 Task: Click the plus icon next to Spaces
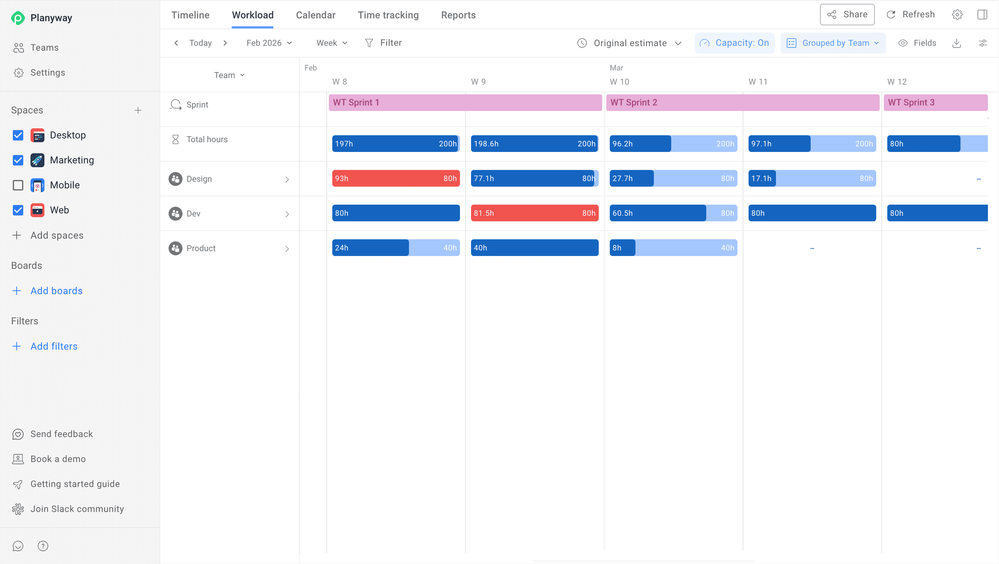point(138,110)
